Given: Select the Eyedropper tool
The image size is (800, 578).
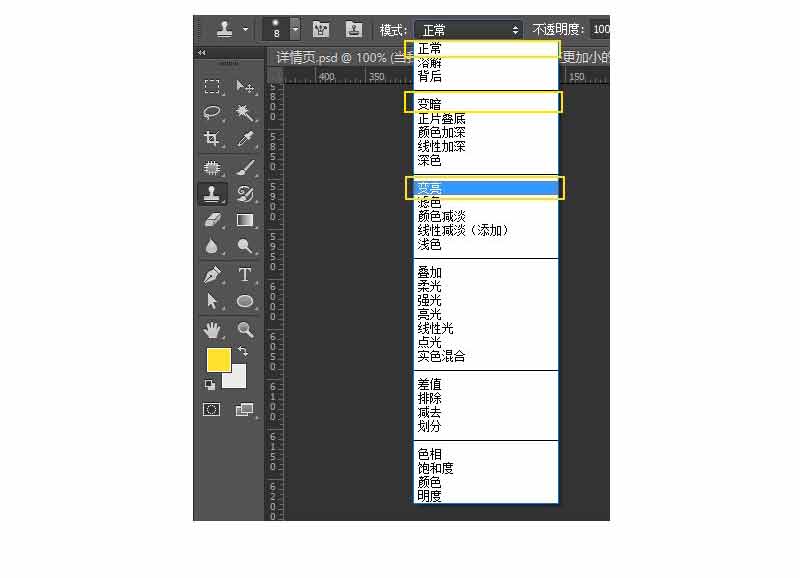Looking at the screenshot, I should (x=244, y=138).
